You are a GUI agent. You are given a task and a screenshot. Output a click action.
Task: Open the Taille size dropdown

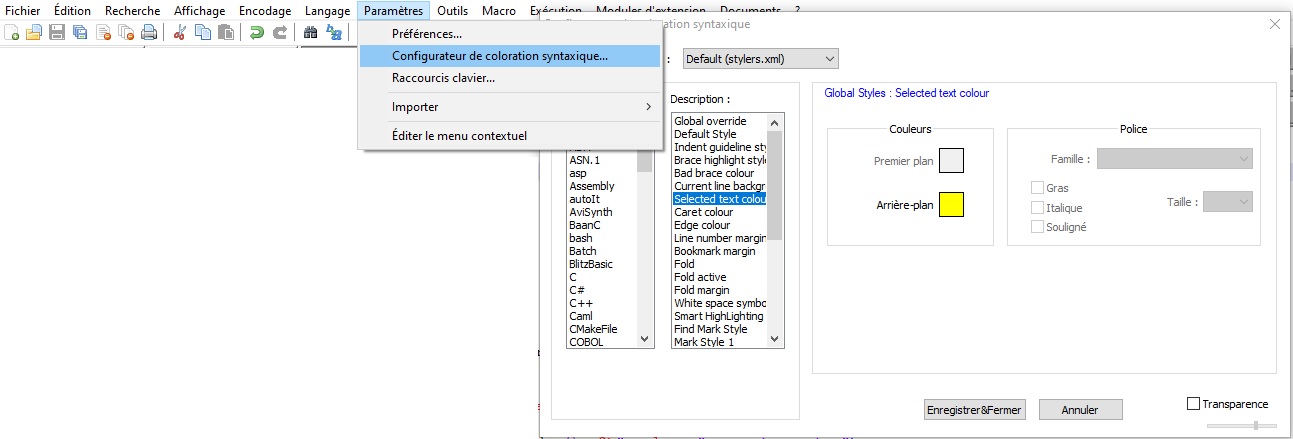[x=1228, y=201]
